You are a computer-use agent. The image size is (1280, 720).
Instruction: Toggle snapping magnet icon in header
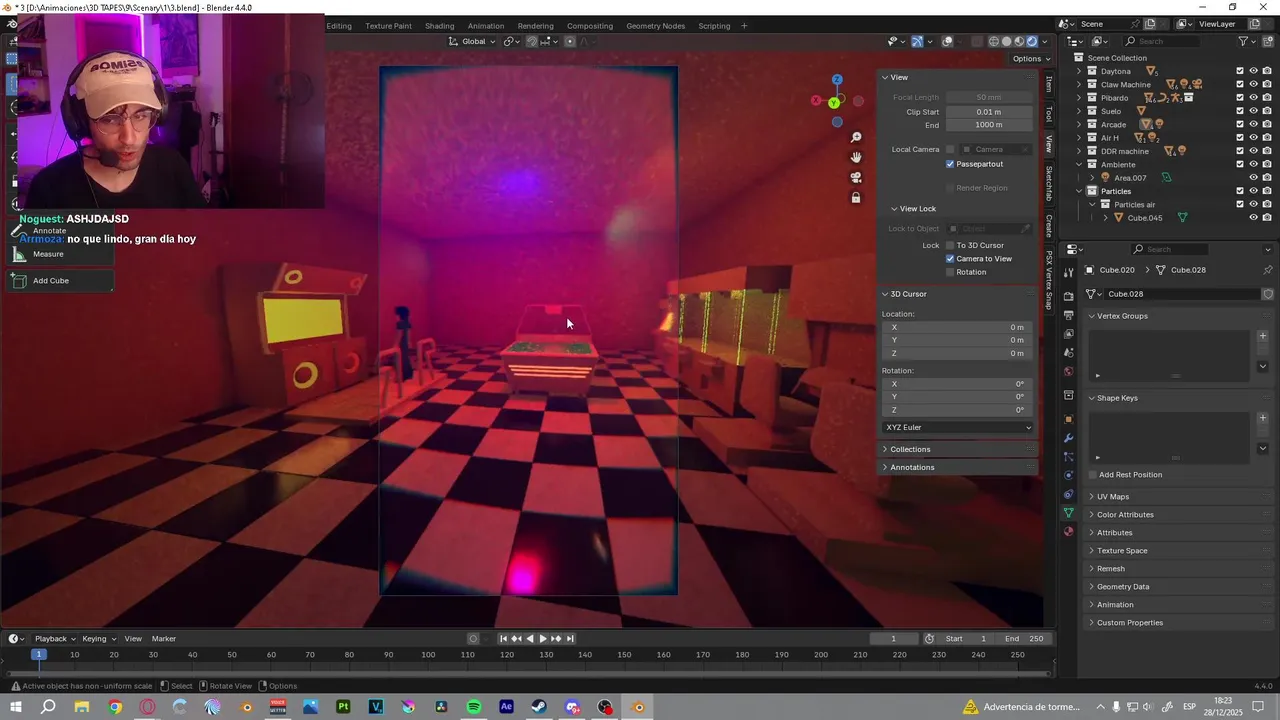click(x=532, y=41)
